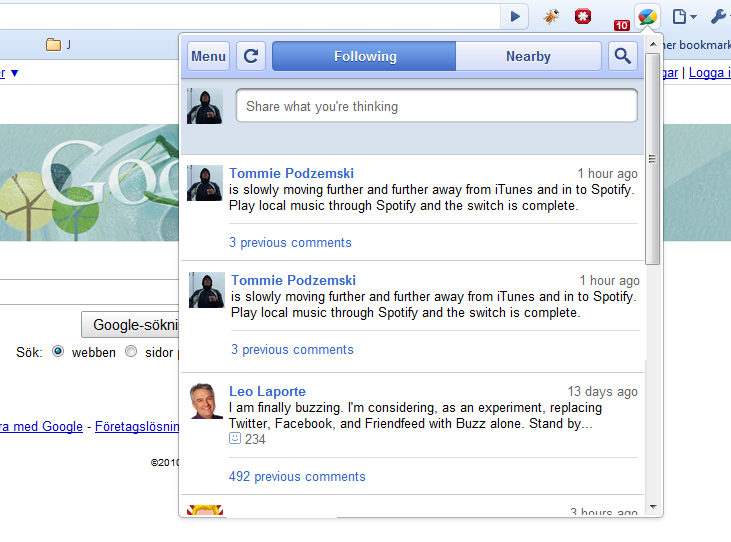The width and height of the screenshot is (731, 542).
Task: Open the red asterisk extension icon
Action: coord(583,16)
